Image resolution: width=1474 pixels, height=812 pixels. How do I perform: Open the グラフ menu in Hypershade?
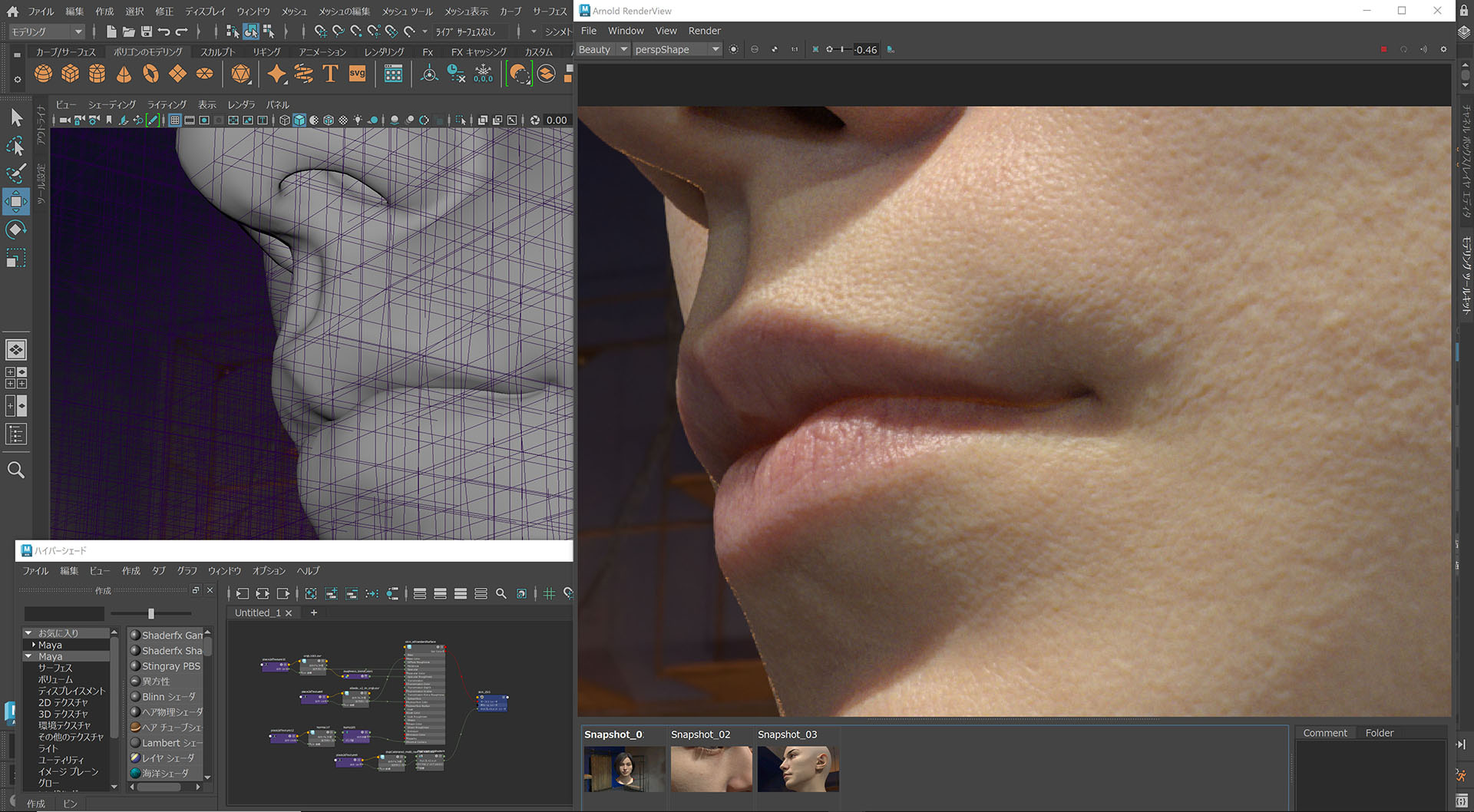(x=187, y=571)
